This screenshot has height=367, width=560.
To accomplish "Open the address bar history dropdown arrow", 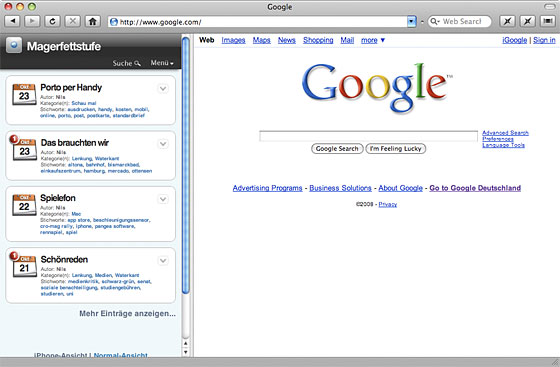I will (x=411, y=22).
